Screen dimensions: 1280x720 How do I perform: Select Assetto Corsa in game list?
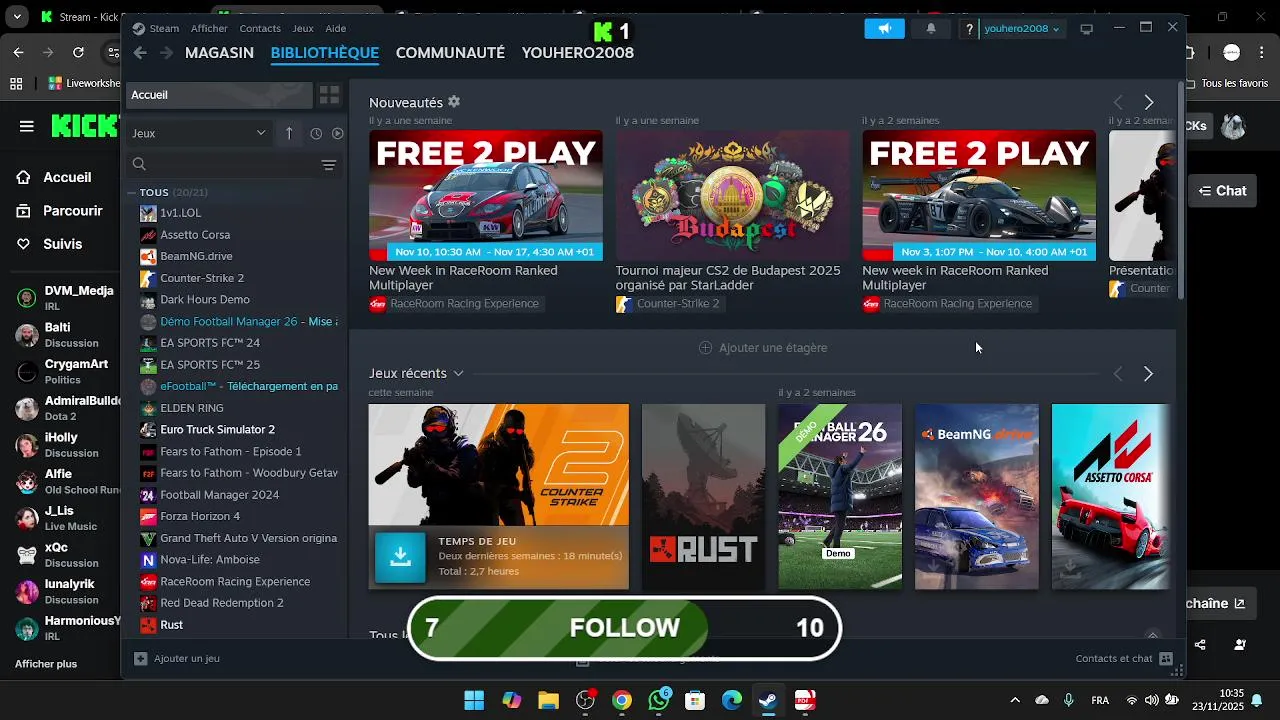(195, 235)
